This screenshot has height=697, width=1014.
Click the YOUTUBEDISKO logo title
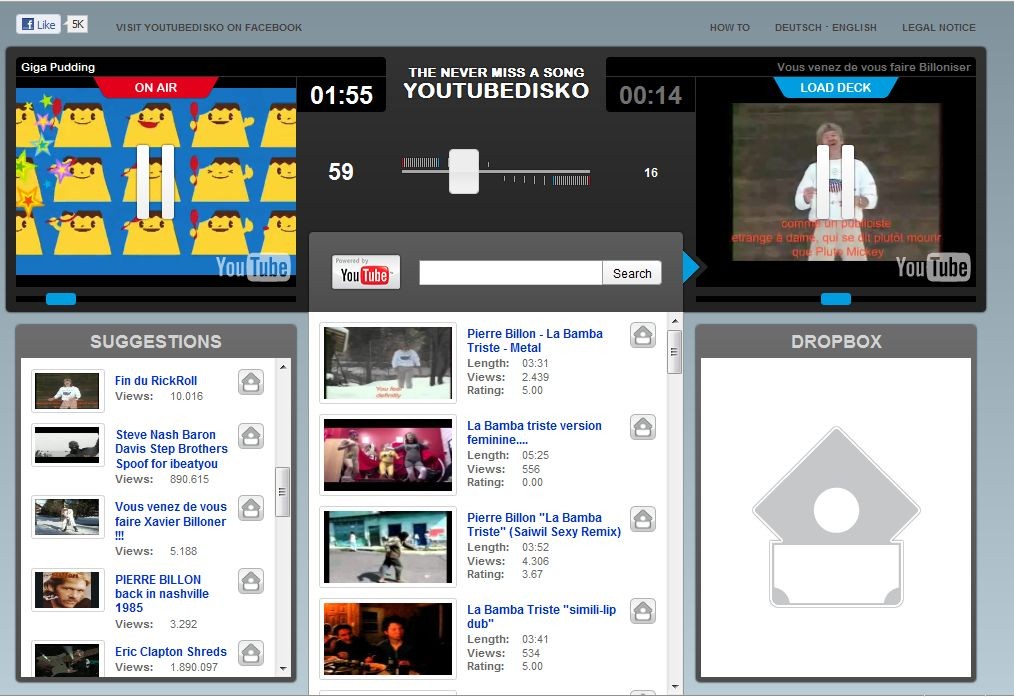[x=497, y=91]
